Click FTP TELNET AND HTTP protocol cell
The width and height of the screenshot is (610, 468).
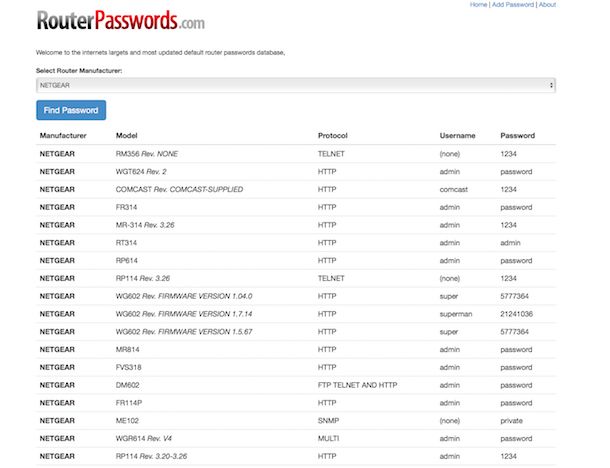[x=358, y=385]
